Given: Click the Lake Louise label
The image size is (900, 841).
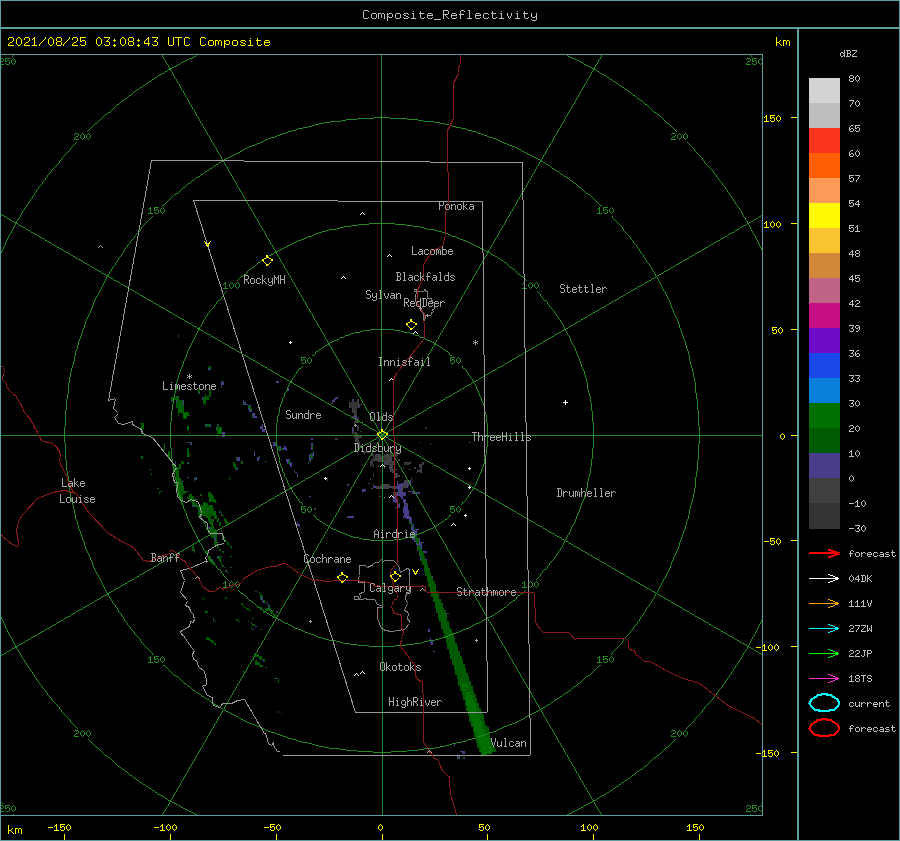Looking at the screenshot, I should pyautogui.click(x=77, y=491).
